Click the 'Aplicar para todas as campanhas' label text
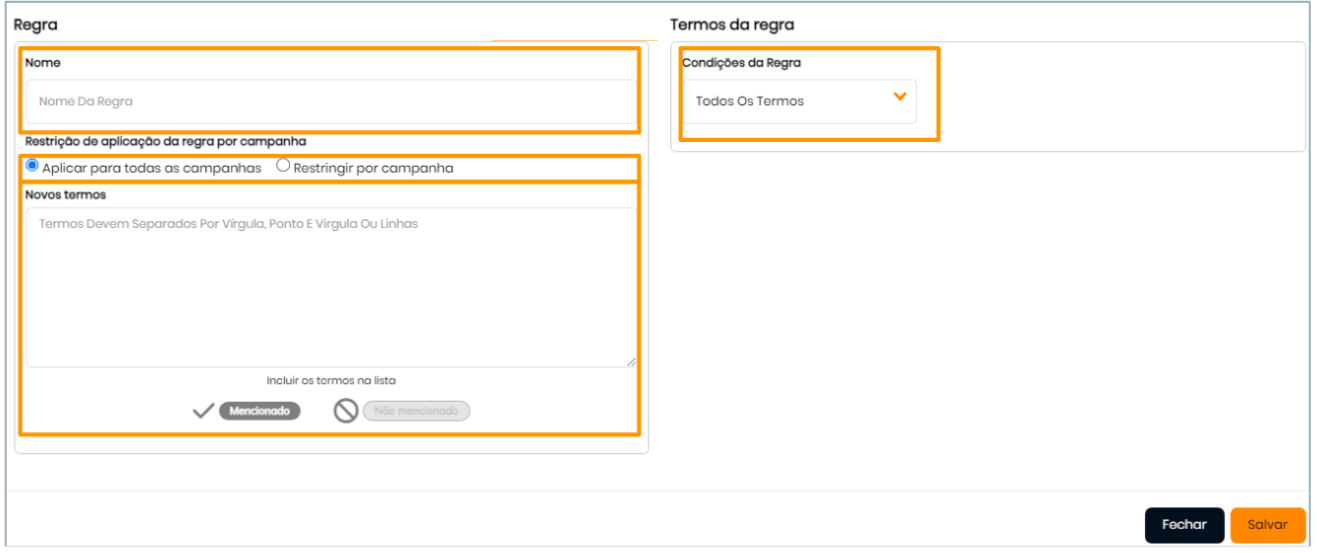1317x553 pixels. [152, 168]
